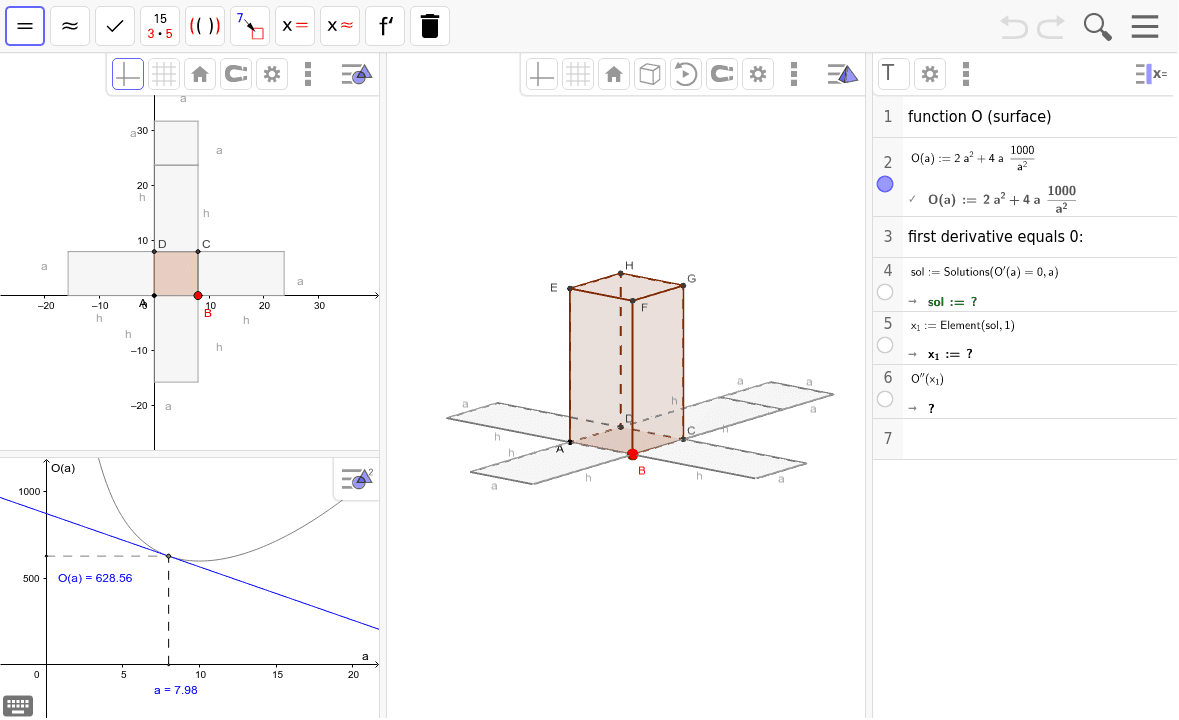Toggle the 3D graphics view style bar

pos(842,74)
